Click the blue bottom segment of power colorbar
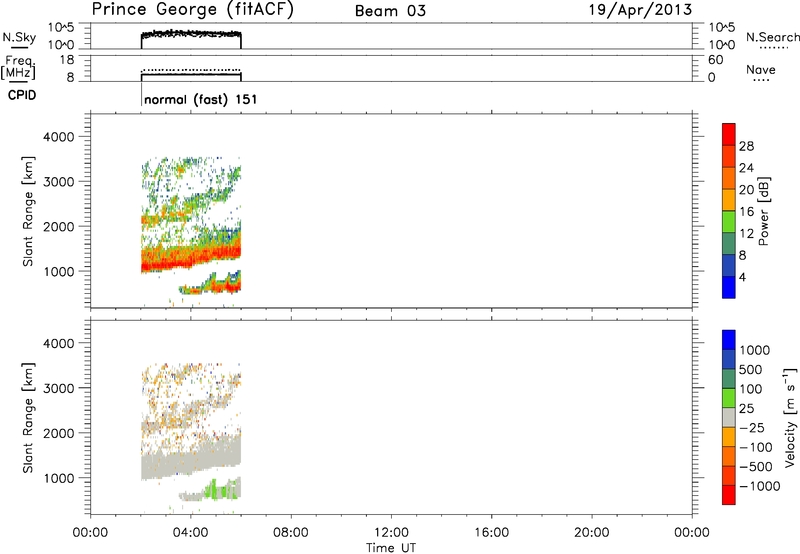Image resolution: width=800 pixels, height=554 pixels. click(729, 287)
